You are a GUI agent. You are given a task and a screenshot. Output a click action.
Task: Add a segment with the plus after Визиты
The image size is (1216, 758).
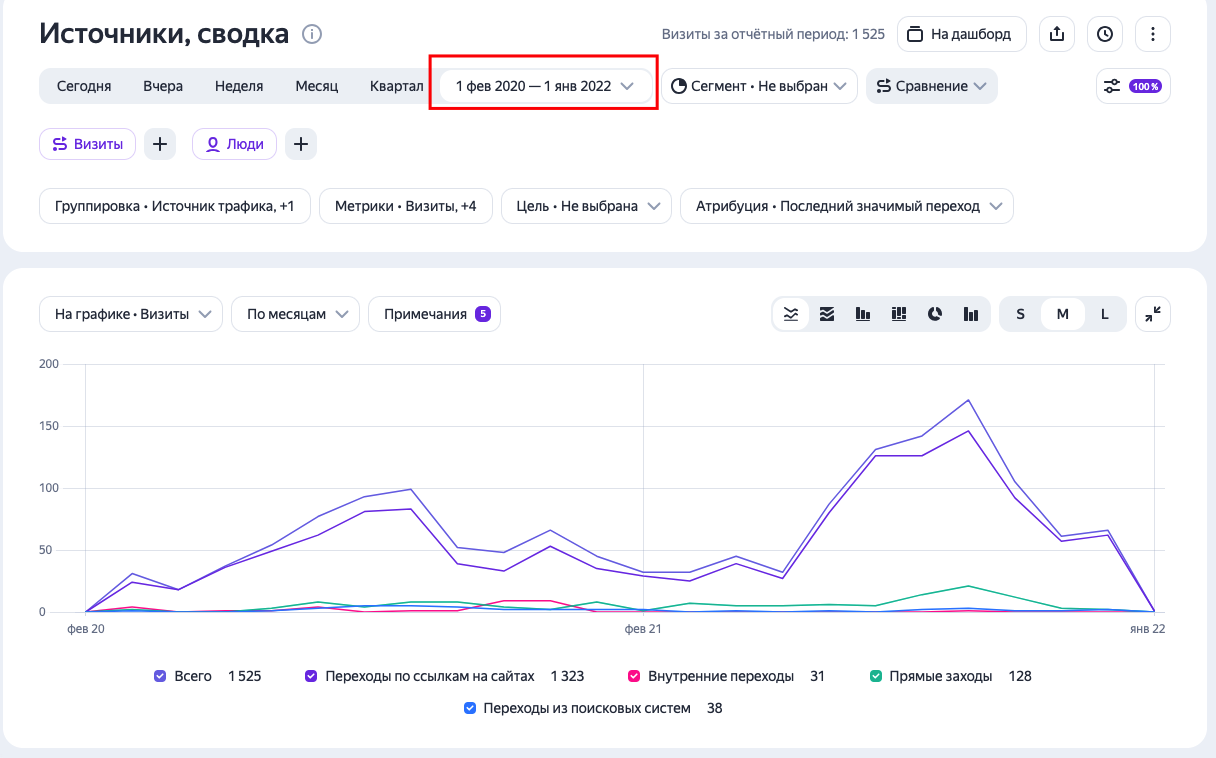click(160, 144)
